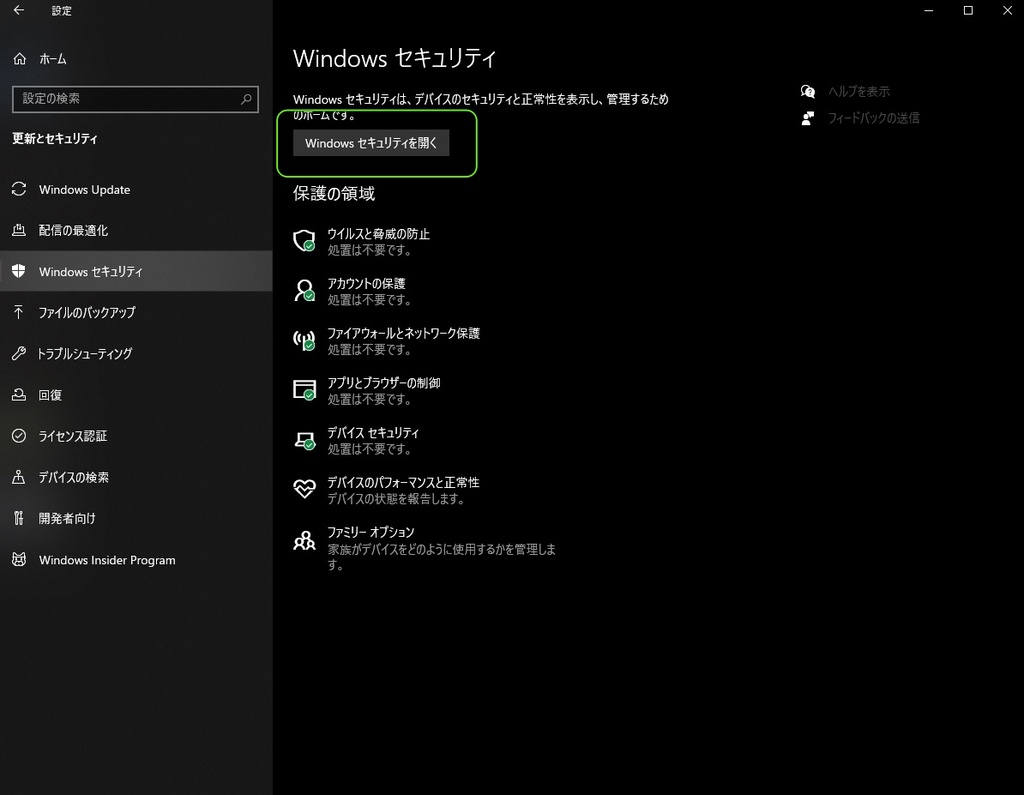
Task: Minimize the Settings window
Action: 929,10
